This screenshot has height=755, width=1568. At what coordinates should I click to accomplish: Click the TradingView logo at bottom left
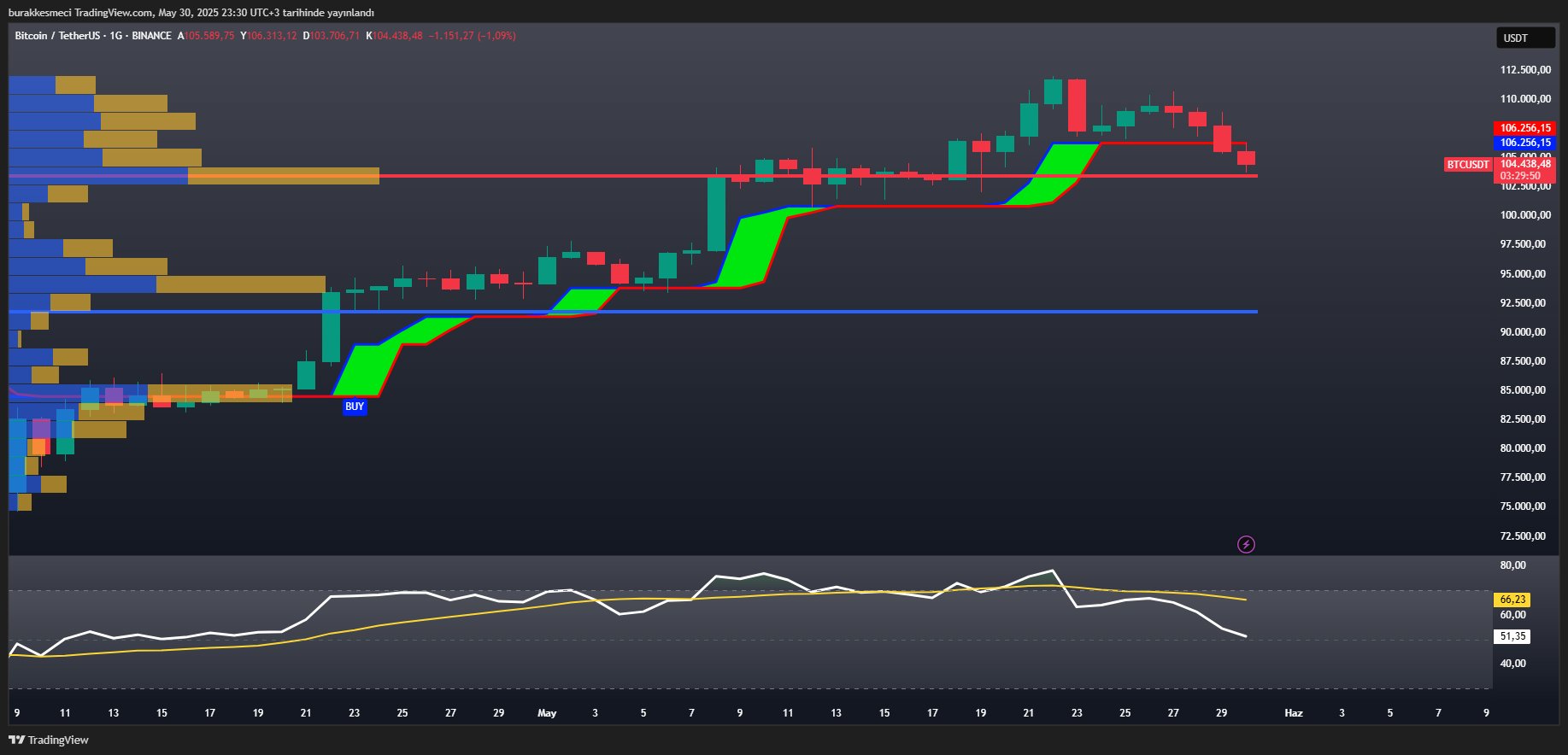[49, 740]
